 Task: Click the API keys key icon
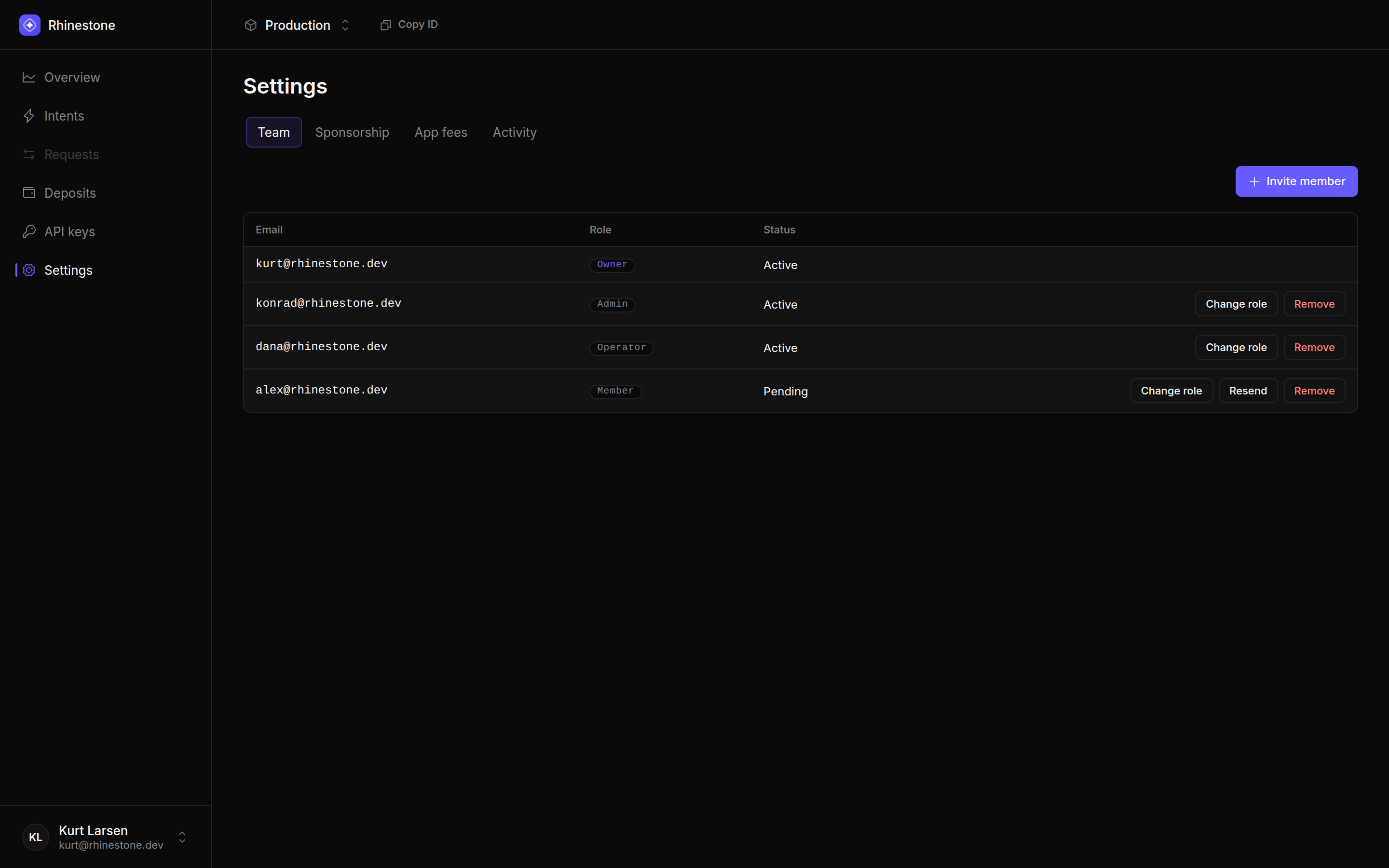coord(29,231)
